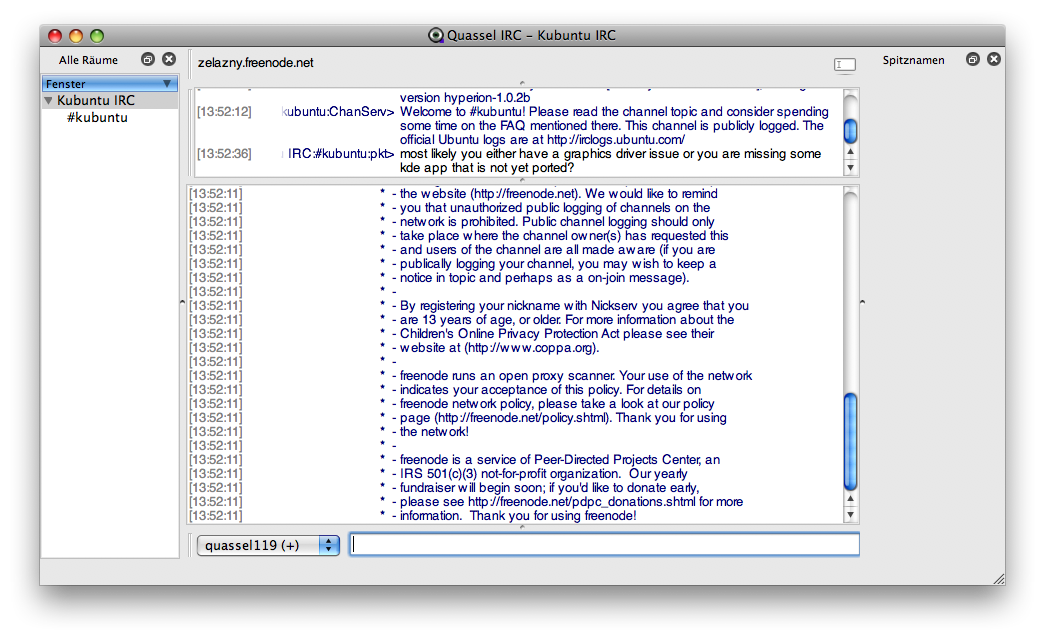Select the Kubuntu IRC network entry
Viewport: 1045px width, 640px height.
pyautogui.click(x=96, y=101)
